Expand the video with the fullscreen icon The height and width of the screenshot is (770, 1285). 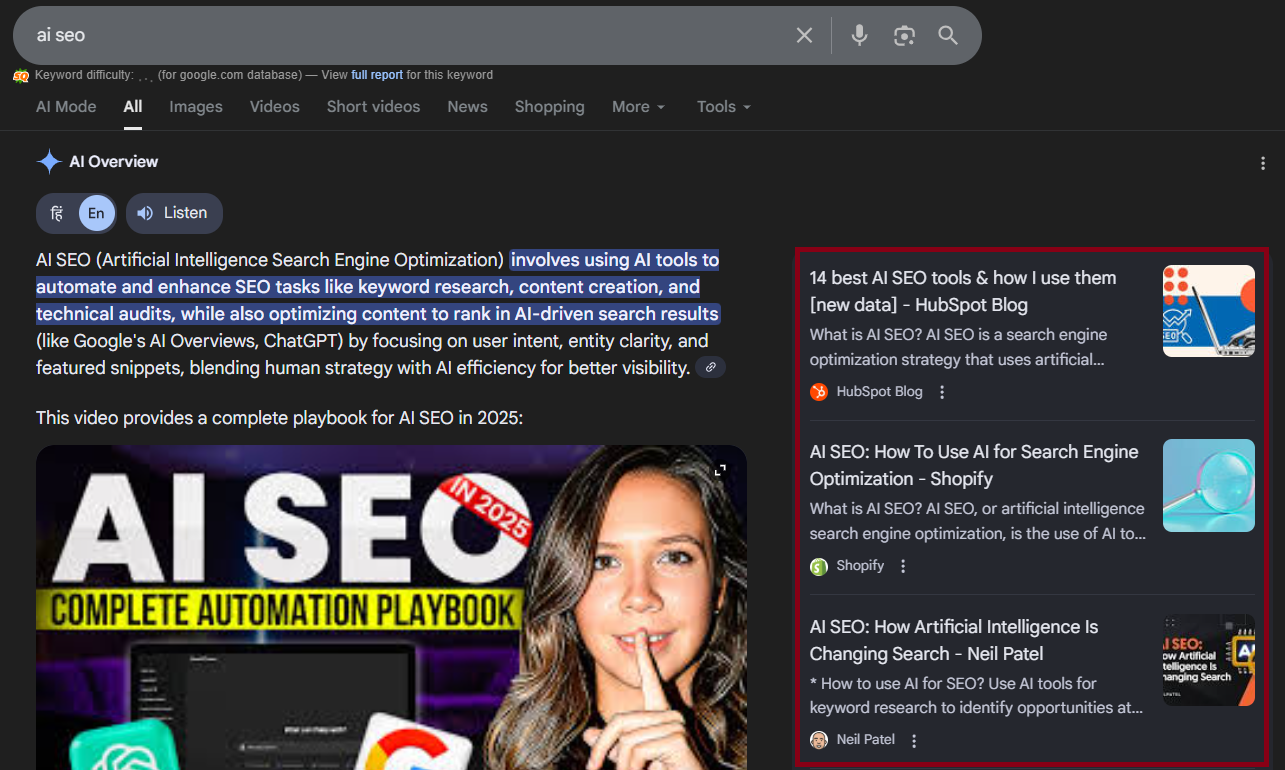point(719,470)
